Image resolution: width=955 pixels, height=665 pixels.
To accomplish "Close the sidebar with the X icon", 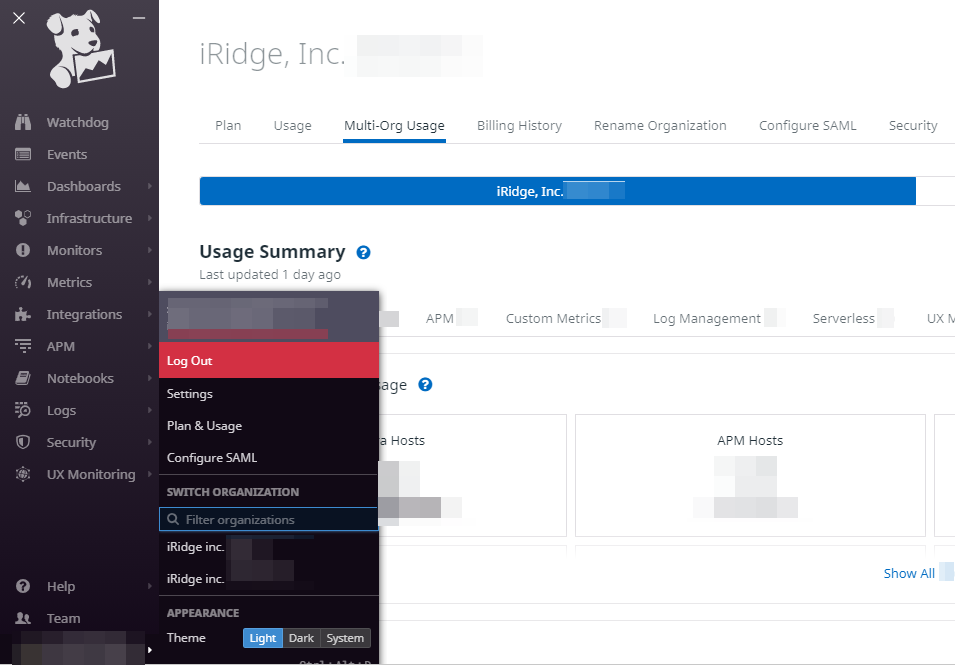I will pos(19,18).
